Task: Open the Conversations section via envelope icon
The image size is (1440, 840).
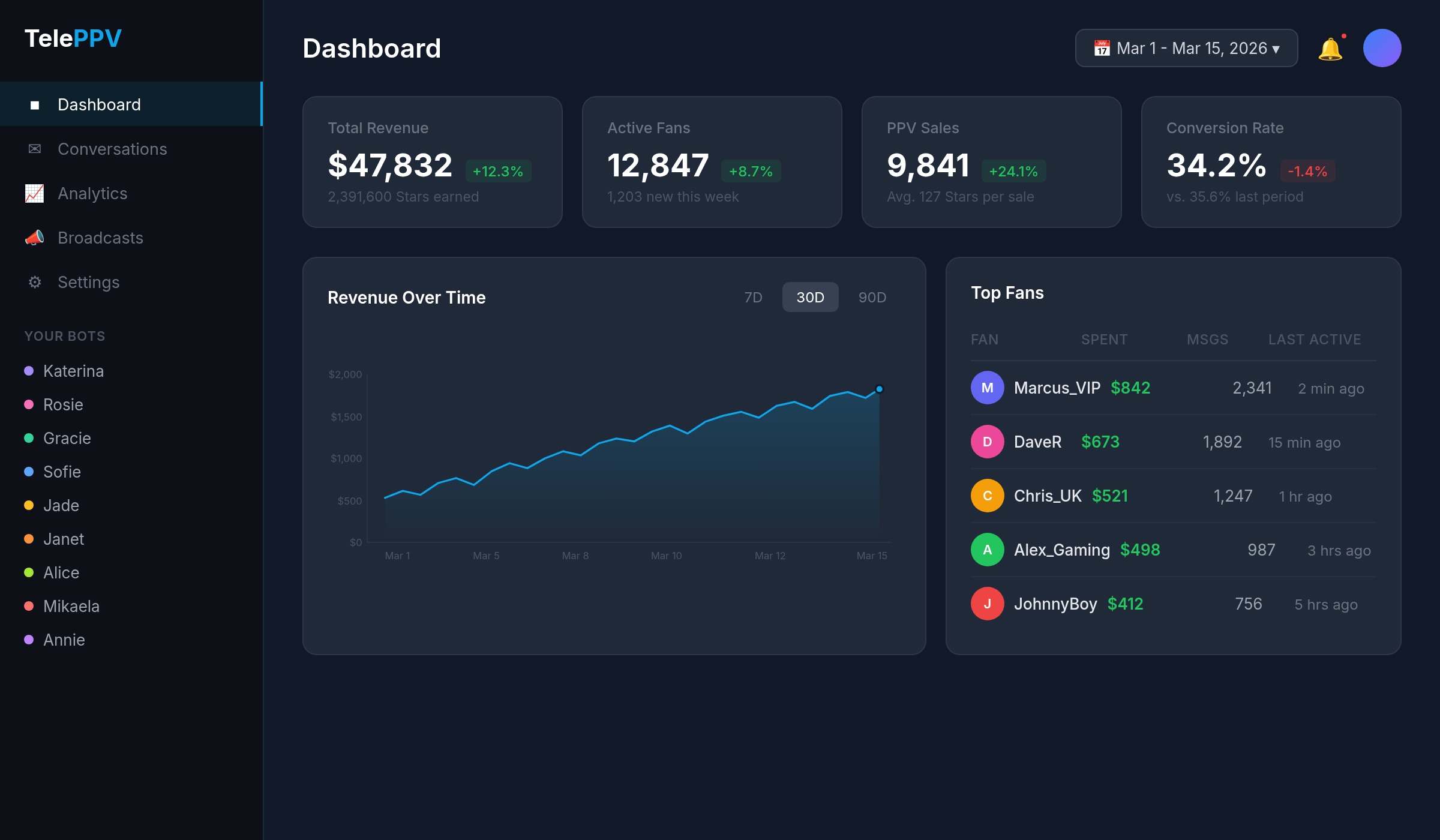Action: point(35,149)
